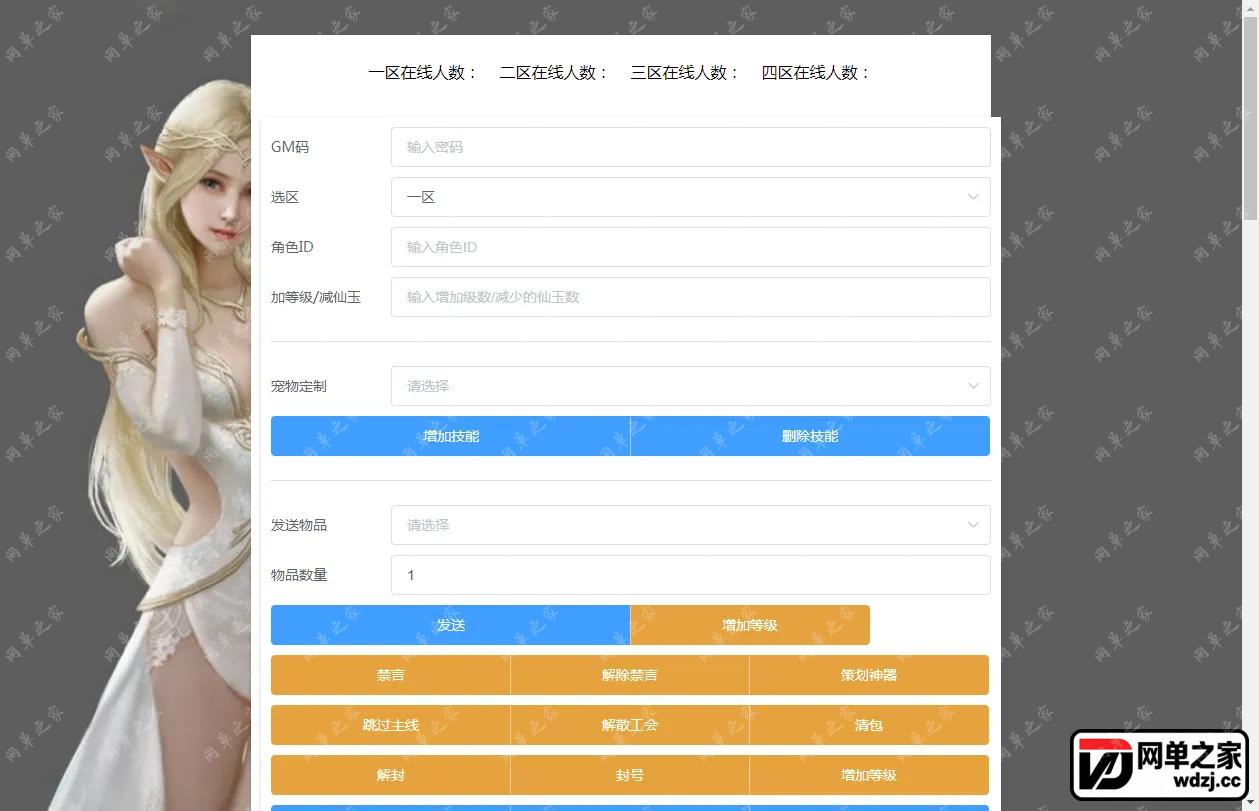Screen dimensions: 1259x811
Task: Select the 物品数量 quantity field
Action: tap(690, 575)
